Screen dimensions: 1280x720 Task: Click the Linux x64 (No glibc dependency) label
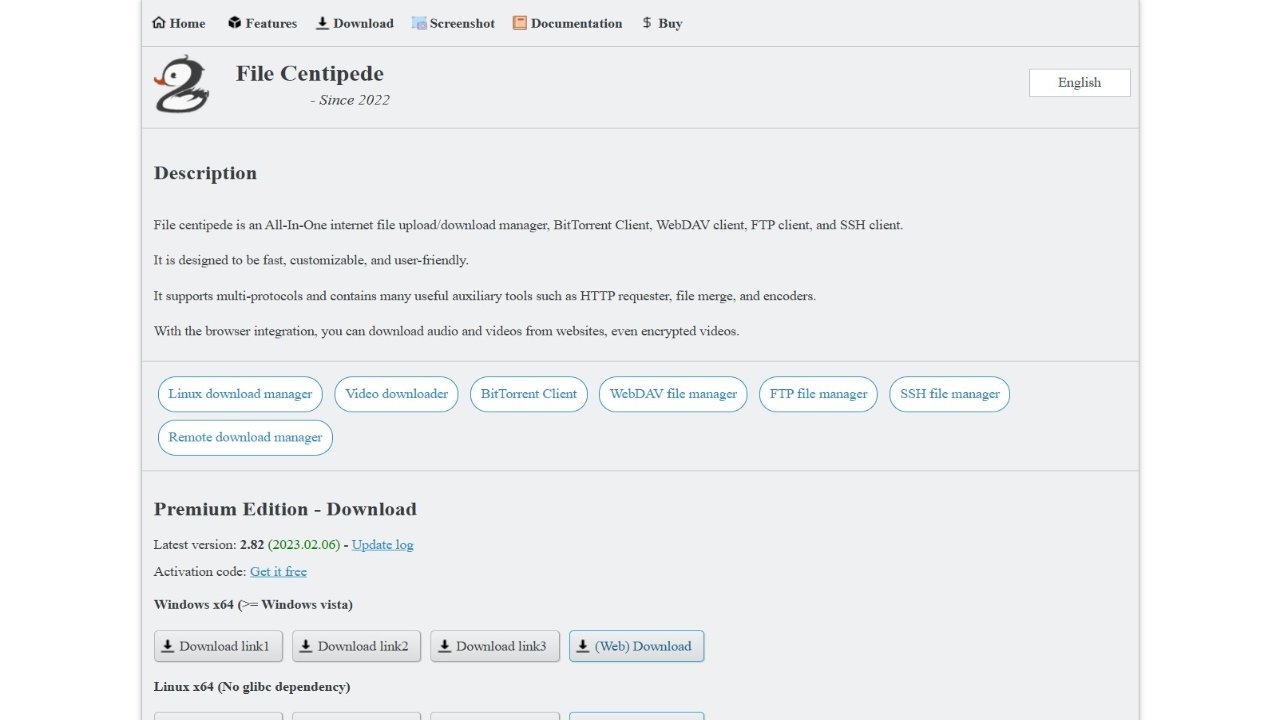[x=252, y=687]
